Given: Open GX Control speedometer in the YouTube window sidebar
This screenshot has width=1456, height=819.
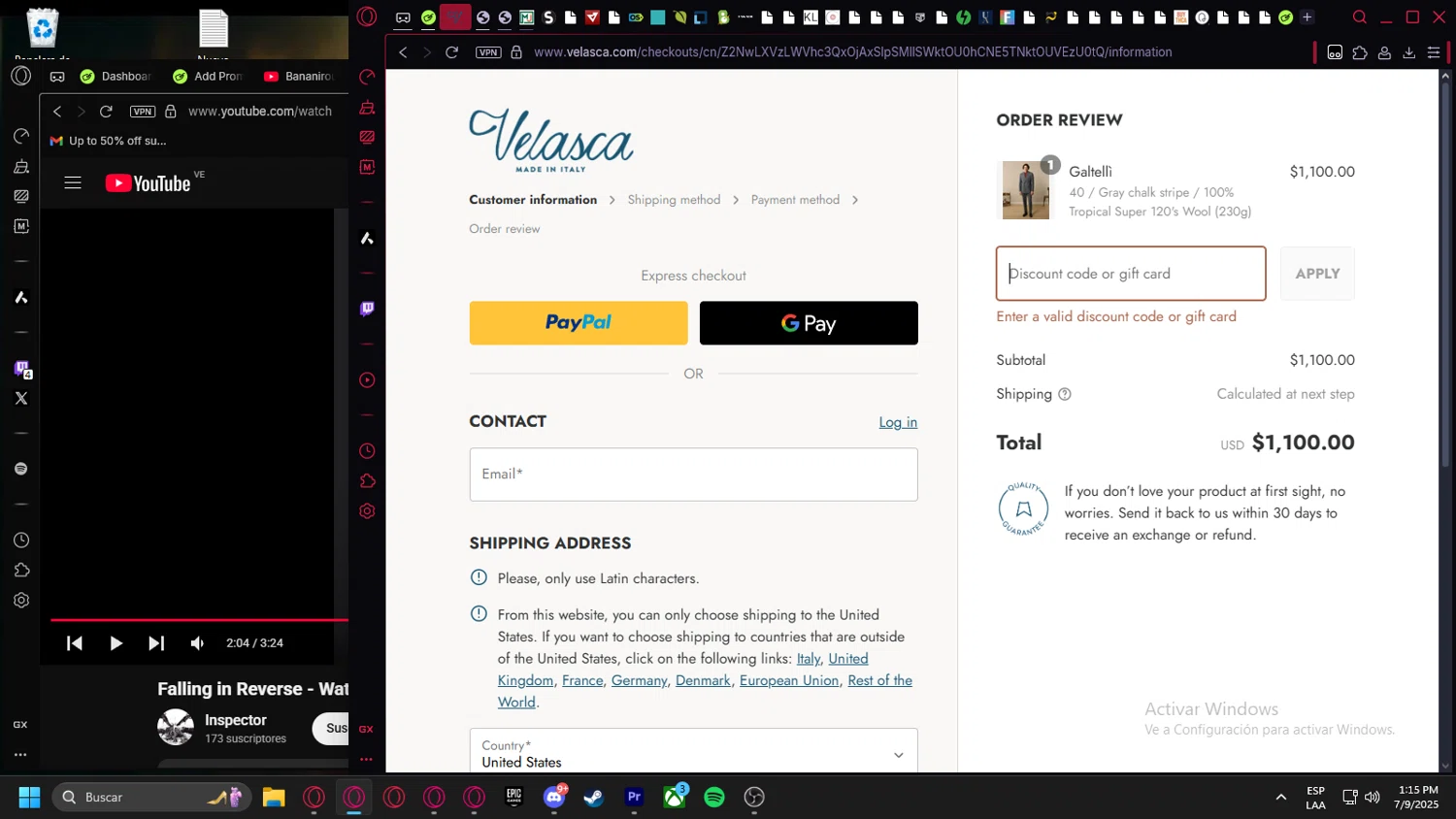Looking at the screenshot, I should (21, 136).
